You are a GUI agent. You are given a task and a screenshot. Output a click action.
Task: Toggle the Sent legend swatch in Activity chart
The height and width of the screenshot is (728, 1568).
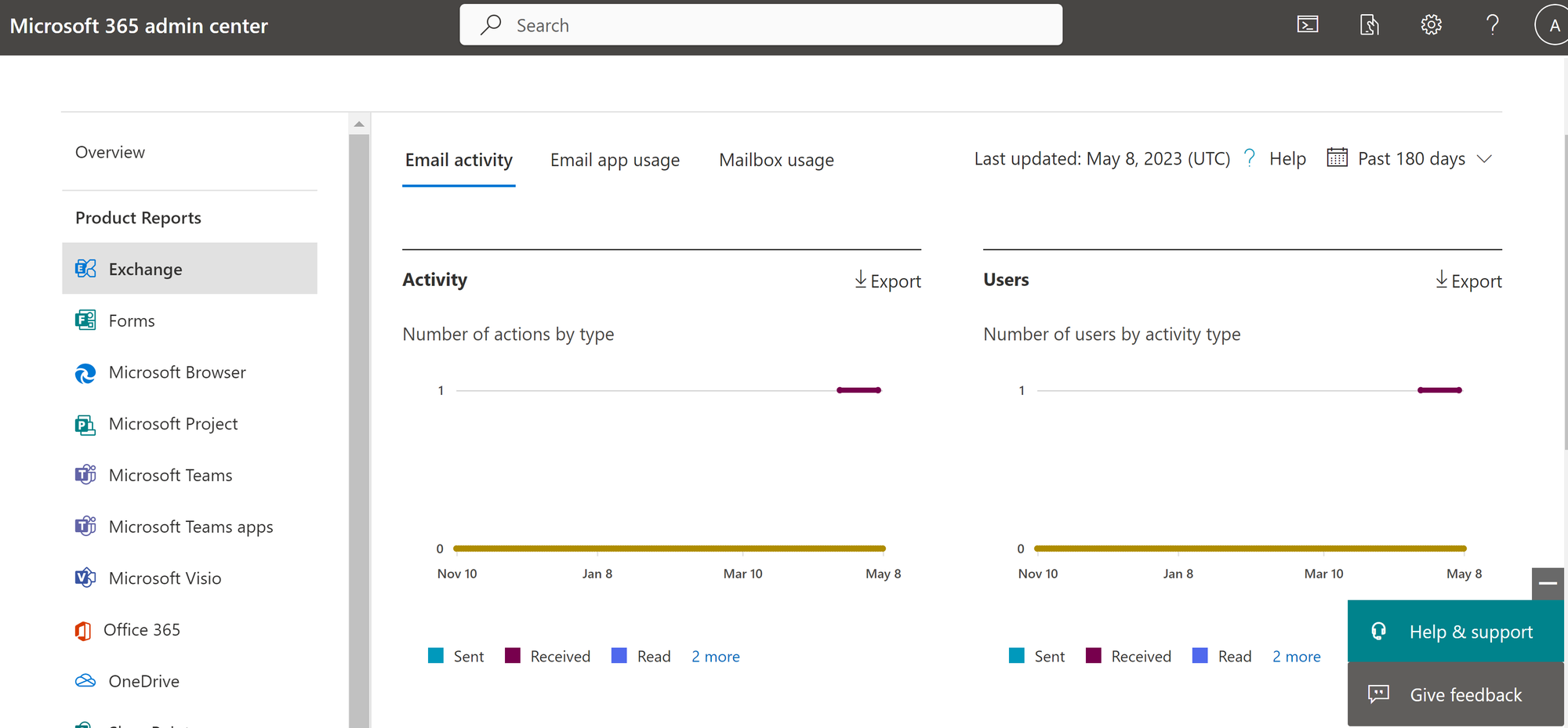(436, 656)
